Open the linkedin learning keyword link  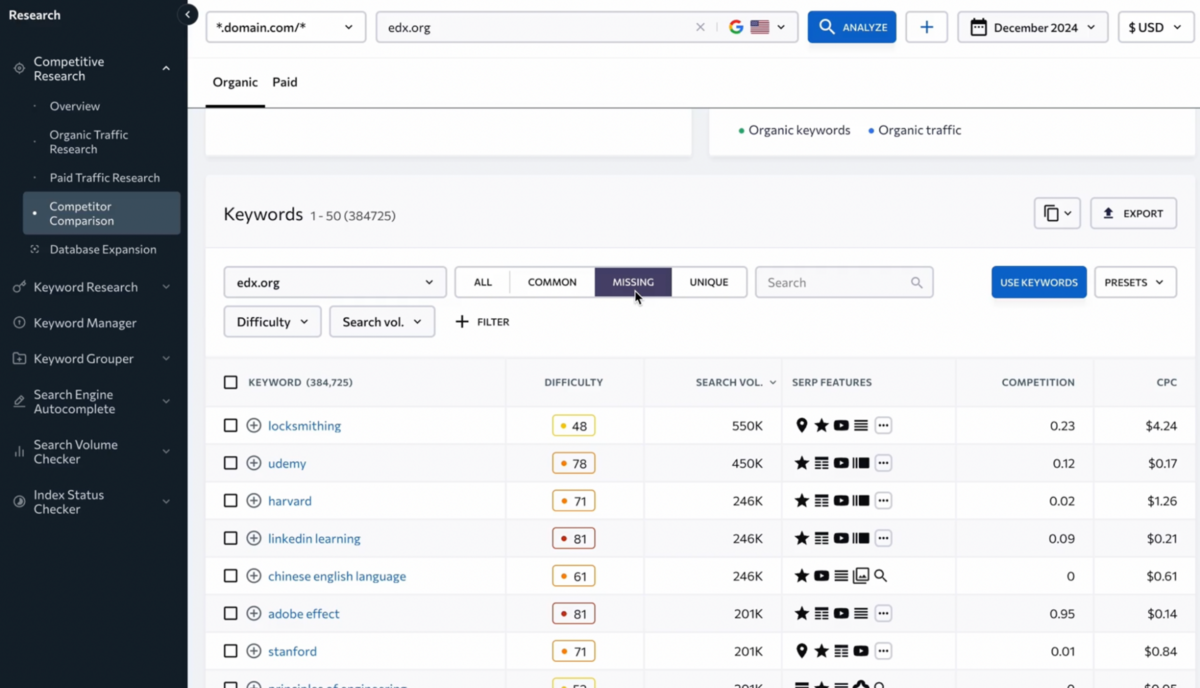tap(314, 538)
